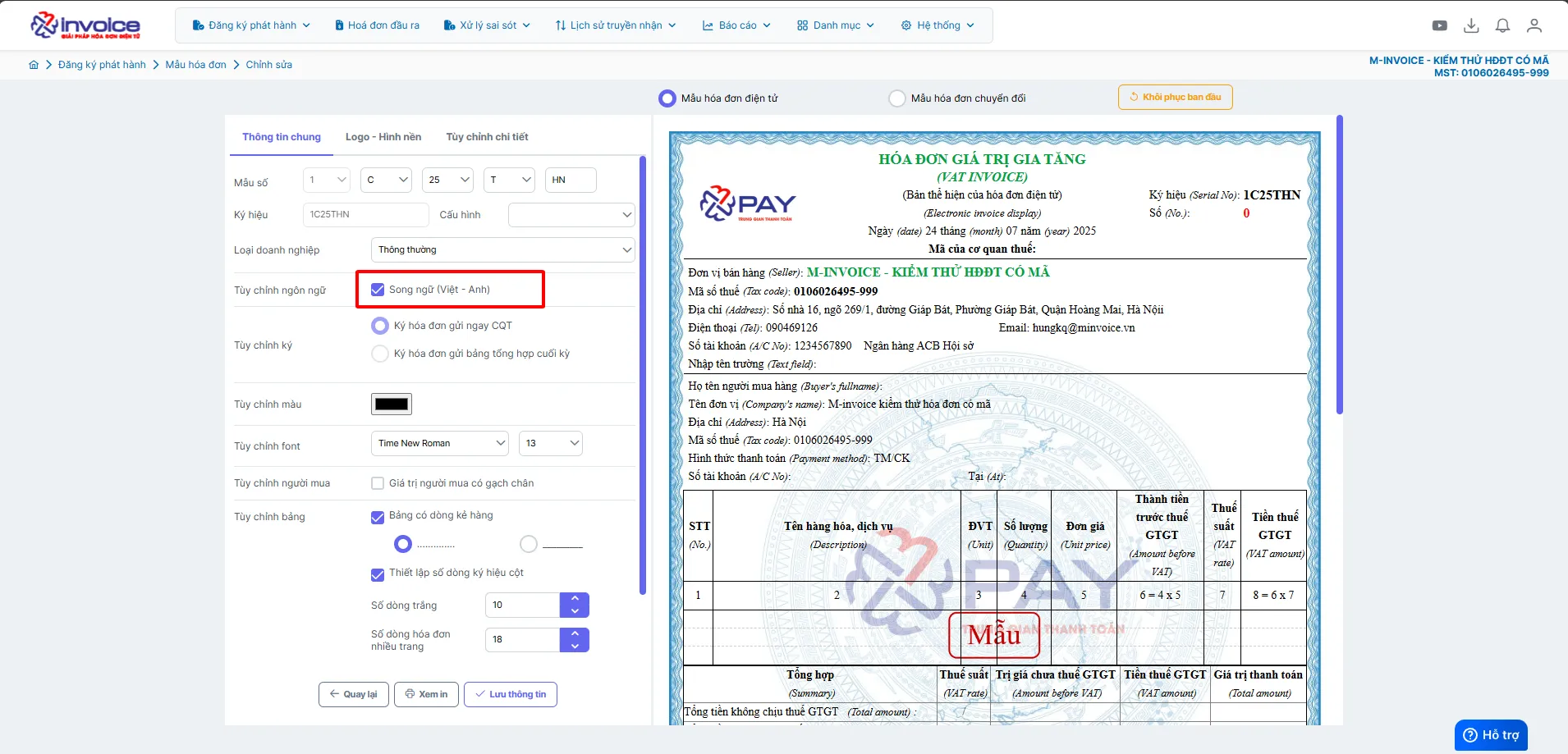1568x754 pixels.
Task: Click the invoice preview vertical scrollbar
Action: (1340, 264)
